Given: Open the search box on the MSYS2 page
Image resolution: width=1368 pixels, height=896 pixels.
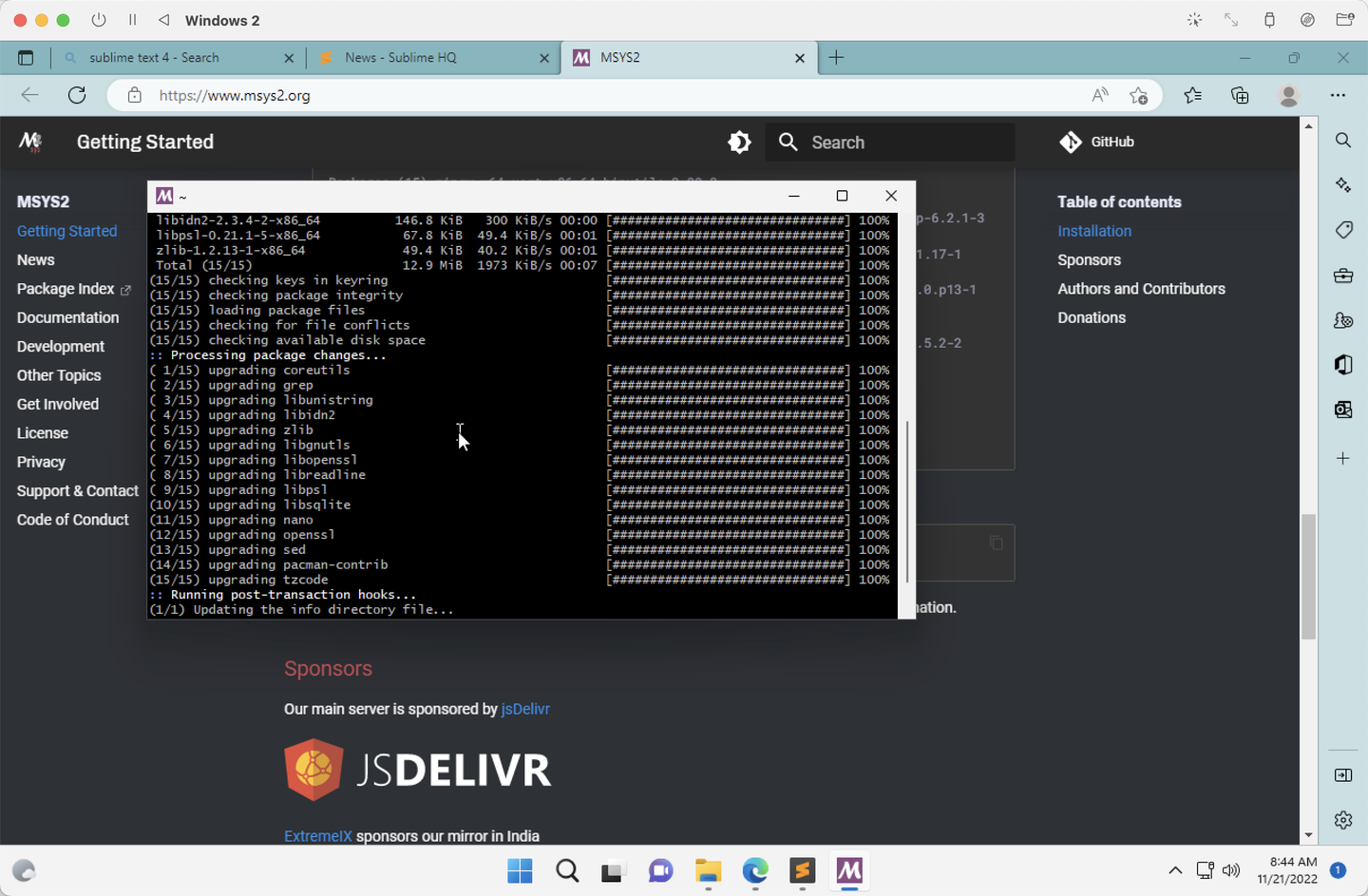Looking at the screenshot, I should [x=888, y=142].
